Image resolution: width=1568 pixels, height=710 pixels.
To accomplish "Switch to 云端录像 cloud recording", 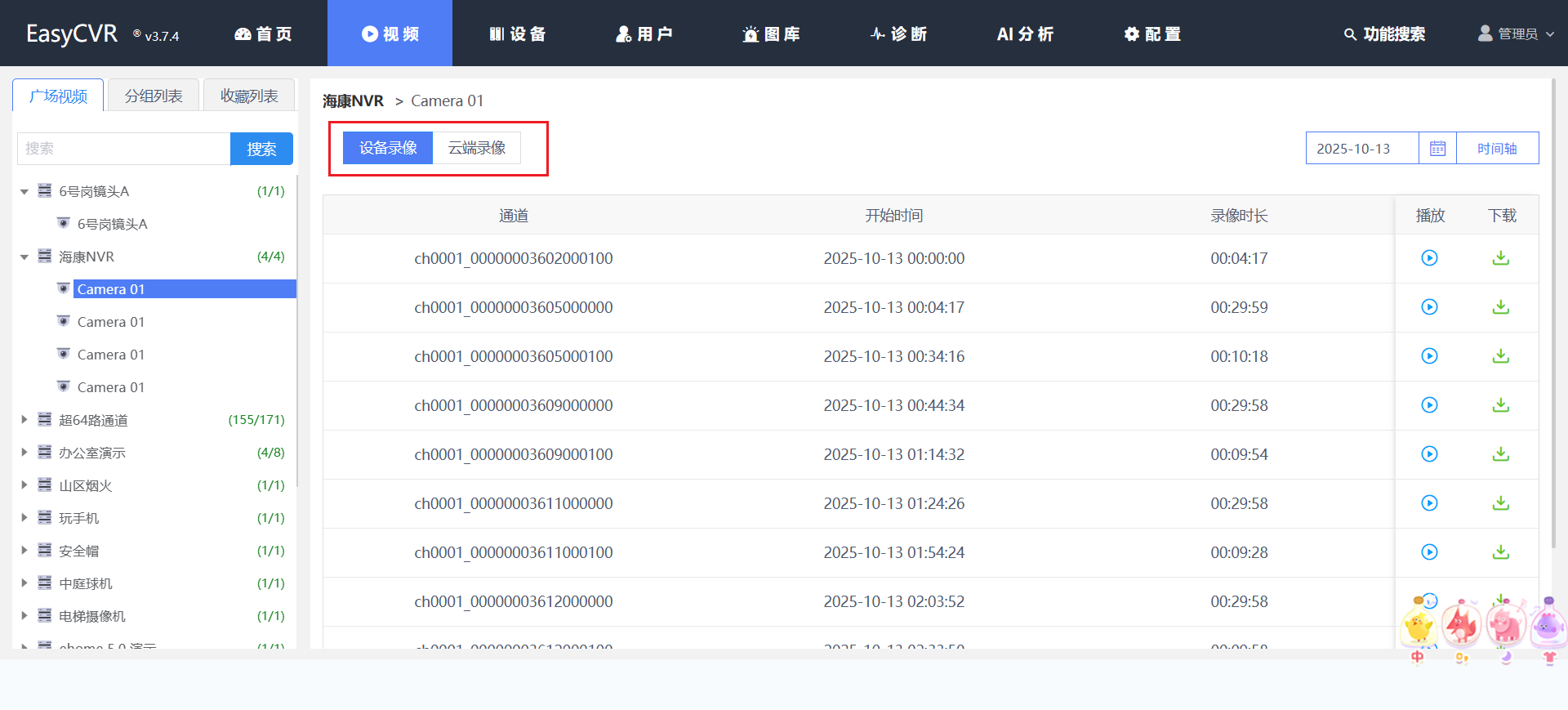I will tap(476, 148).
